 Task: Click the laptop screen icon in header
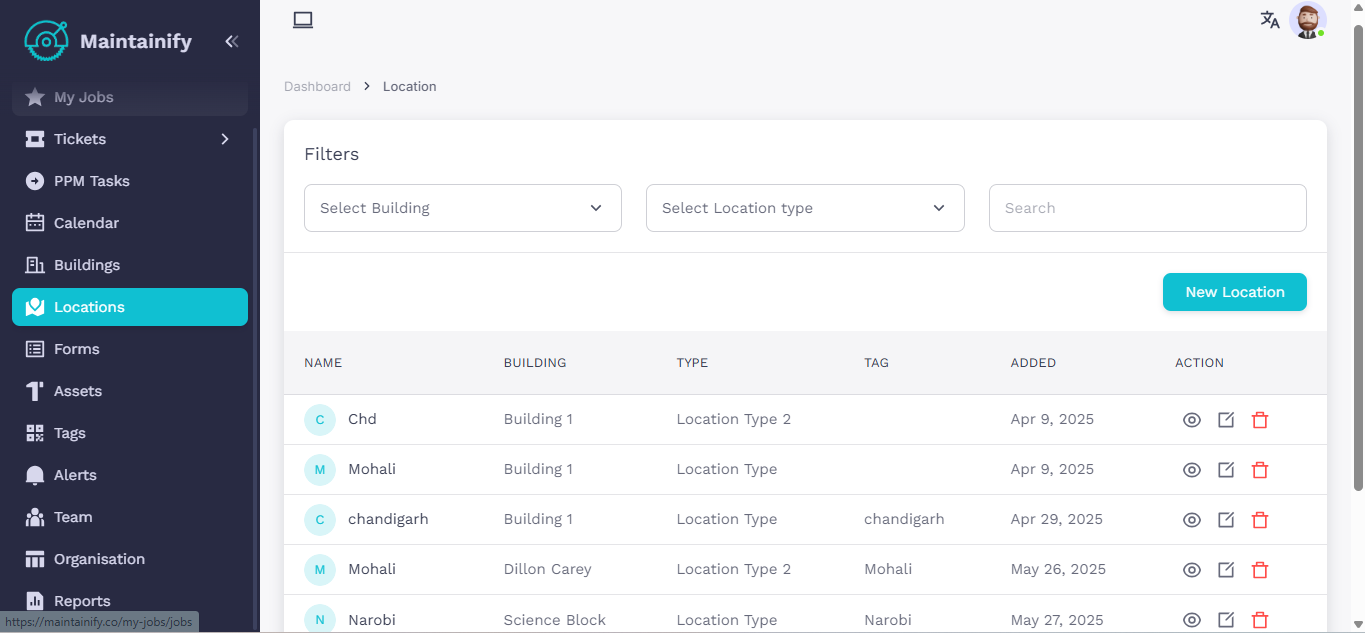click(303, 20)
